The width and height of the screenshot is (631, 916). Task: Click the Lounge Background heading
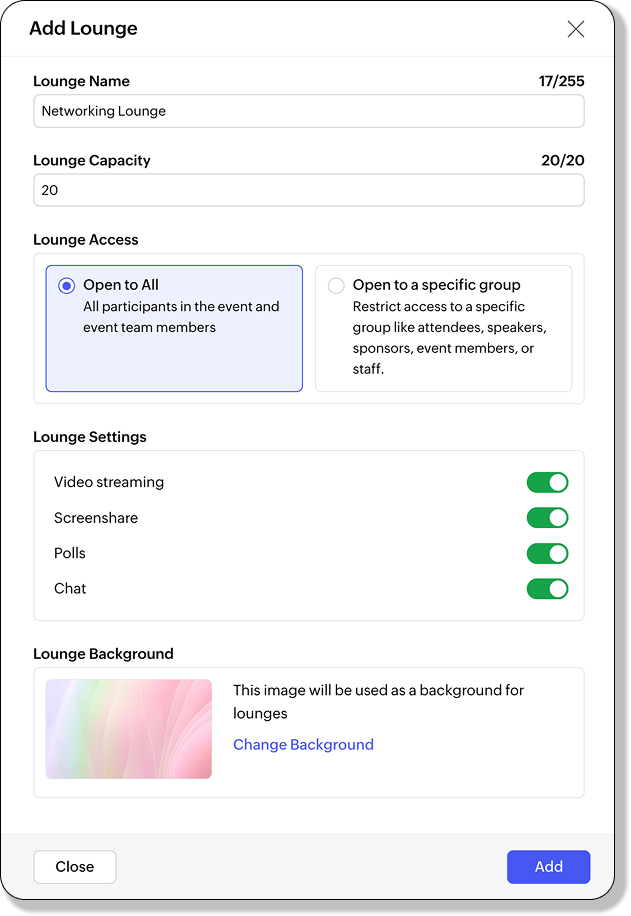click(103, 654)
